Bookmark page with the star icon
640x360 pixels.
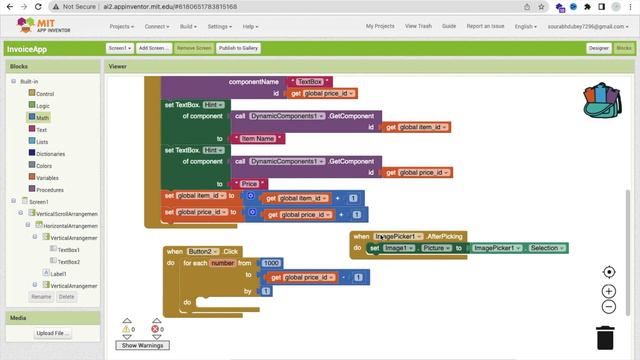[541, 7]
